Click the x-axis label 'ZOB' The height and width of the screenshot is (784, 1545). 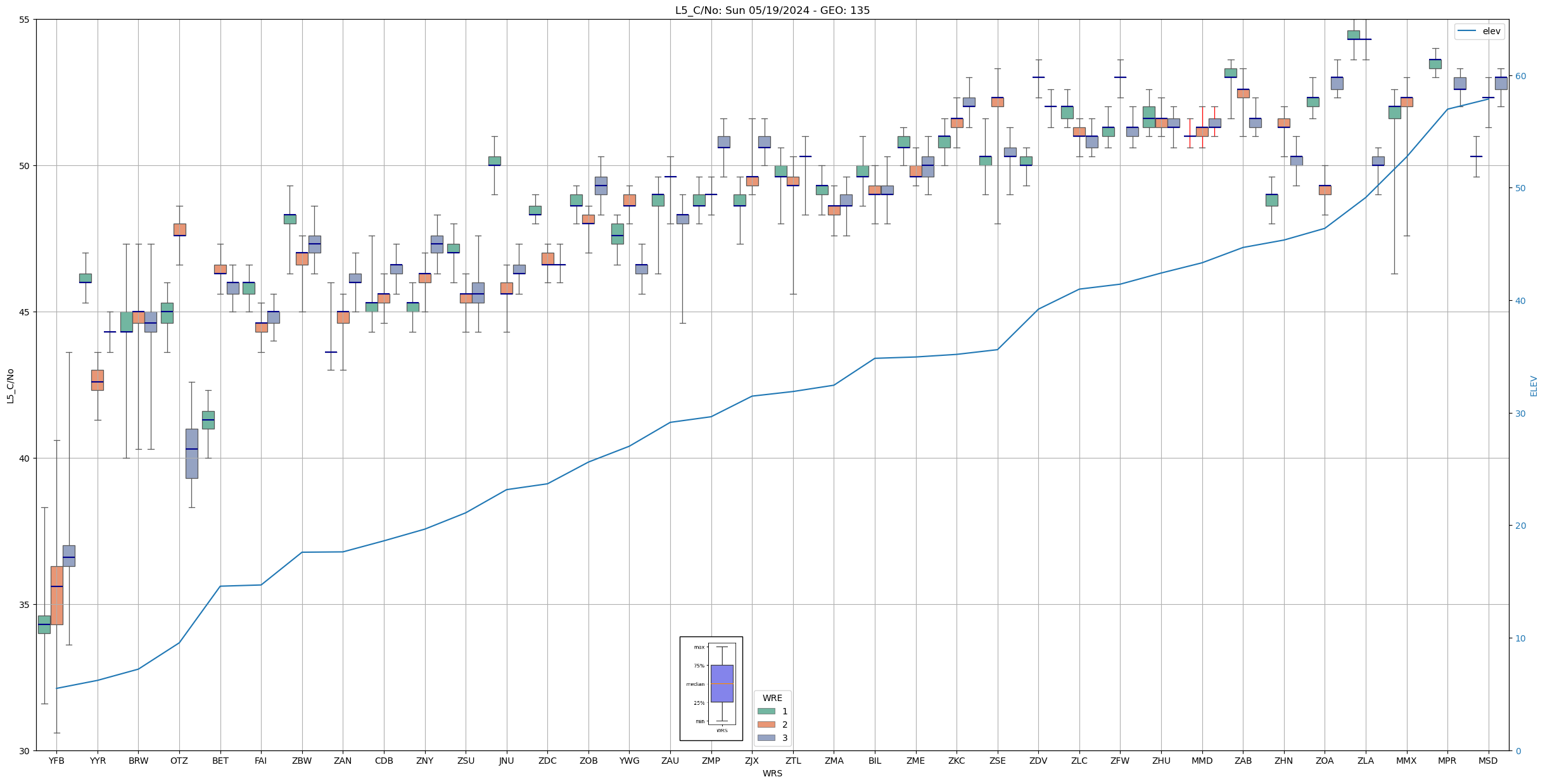tap(588, 761)
